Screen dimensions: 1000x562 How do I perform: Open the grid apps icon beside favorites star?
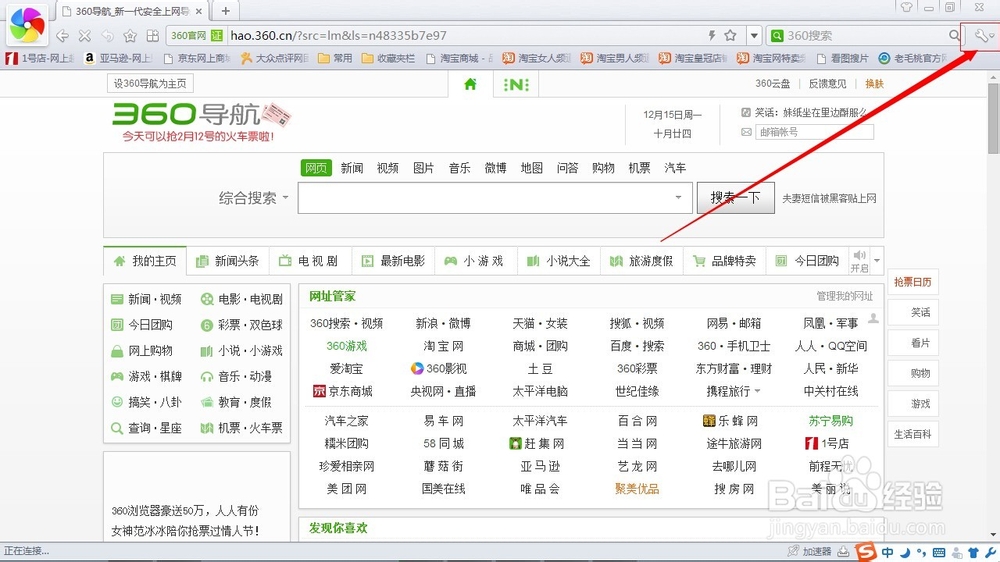click(x=152, y=36)
